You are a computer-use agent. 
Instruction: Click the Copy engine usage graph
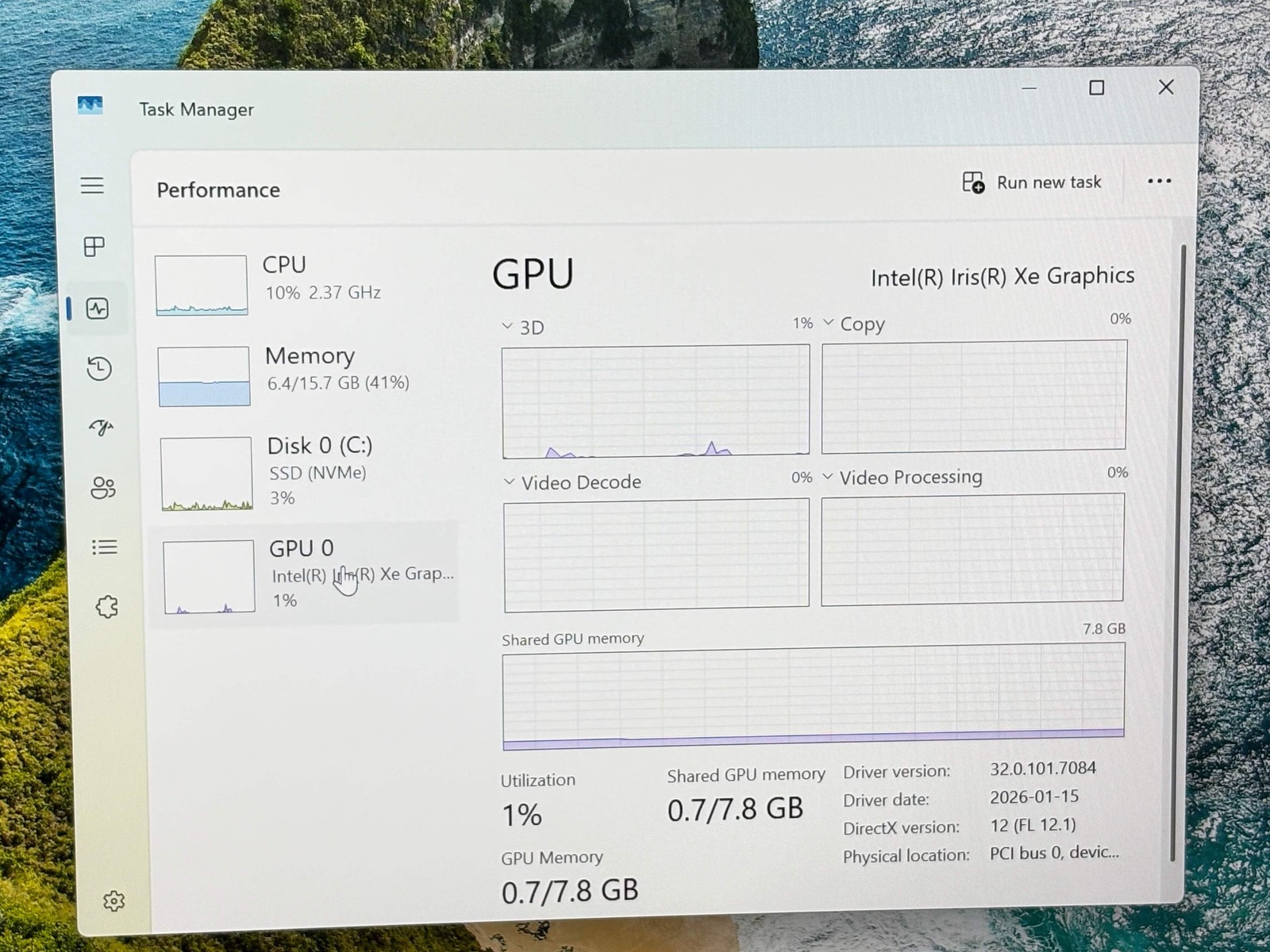tap(974, 397)
